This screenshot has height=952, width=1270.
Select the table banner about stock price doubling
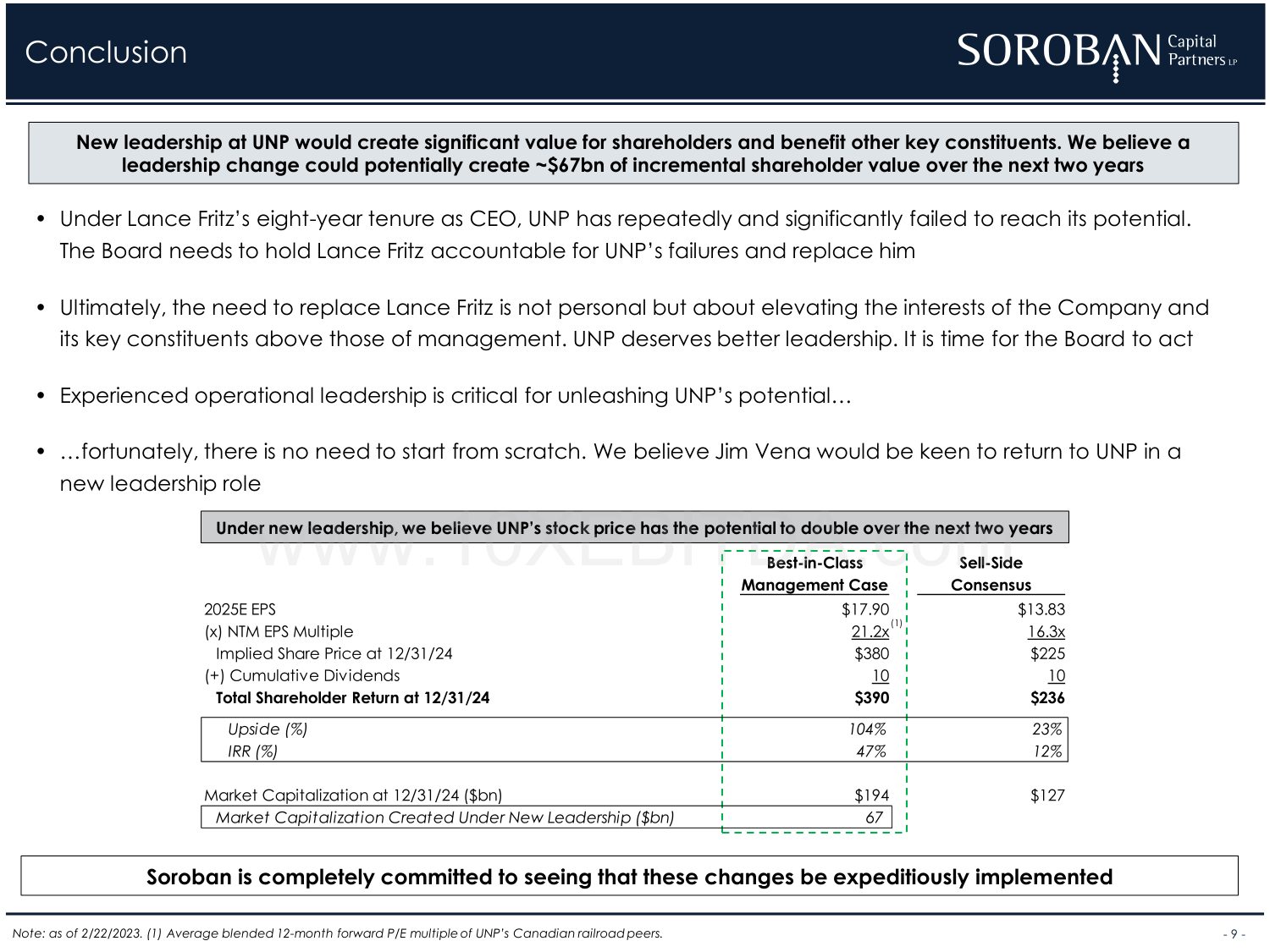click(634, 528)
